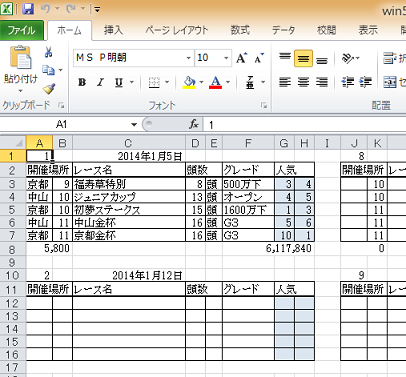
Task: Switch to the ホーム (Home) tab
Action: [x=69, y=31]
